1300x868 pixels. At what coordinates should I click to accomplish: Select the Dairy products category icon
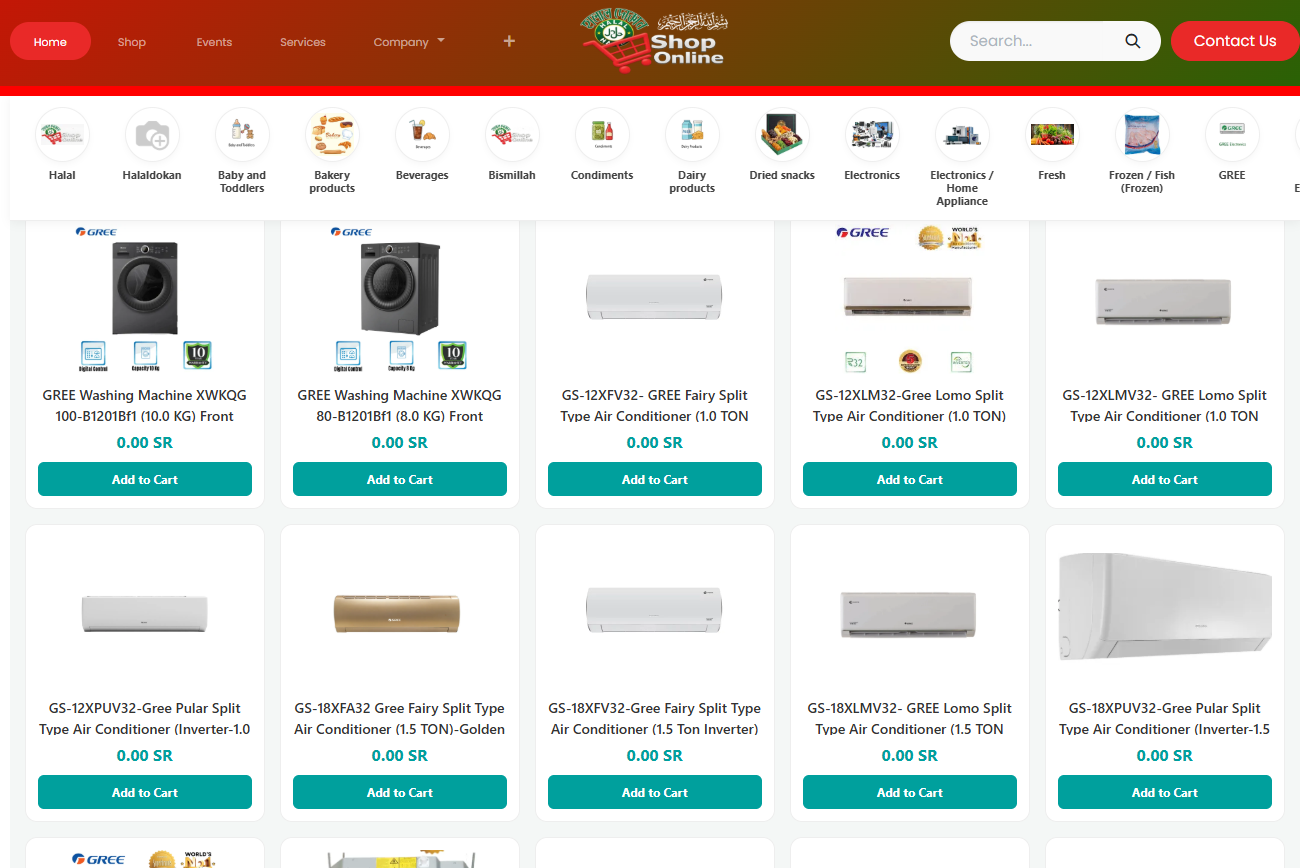(692, 135)
